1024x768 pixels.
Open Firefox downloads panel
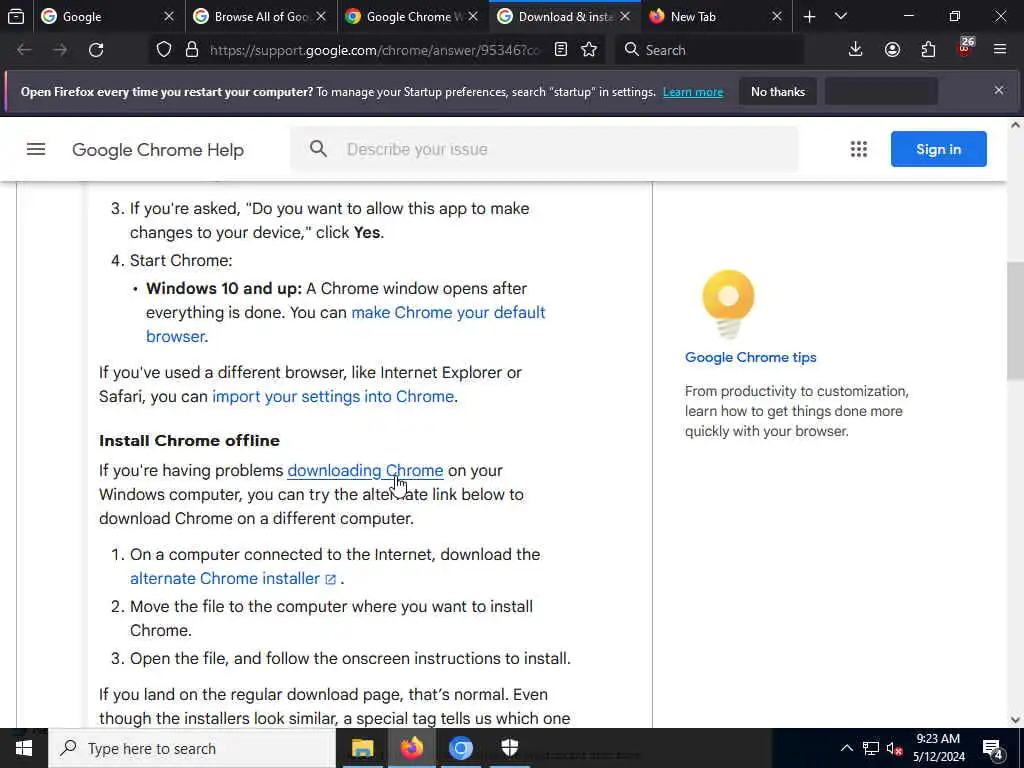tap(856, 50)
